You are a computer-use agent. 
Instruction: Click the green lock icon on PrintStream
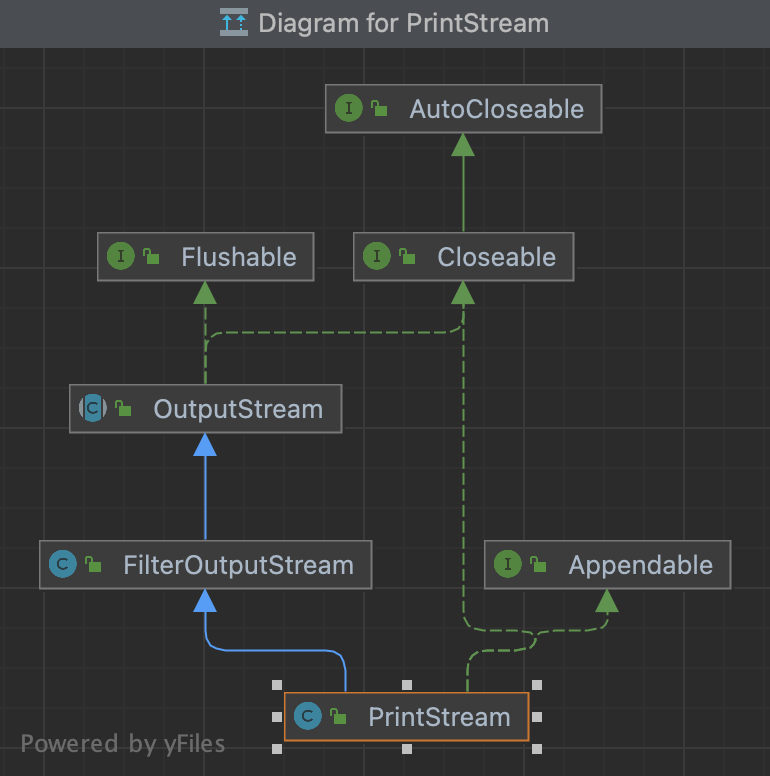coord(339,717)
